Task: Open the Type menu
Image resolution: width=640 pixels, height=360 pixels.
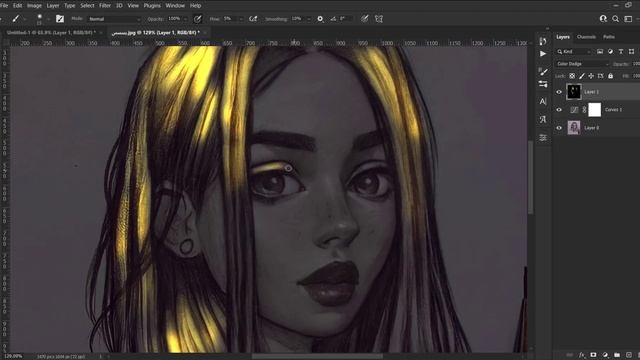Action: [x=70, y=6]
